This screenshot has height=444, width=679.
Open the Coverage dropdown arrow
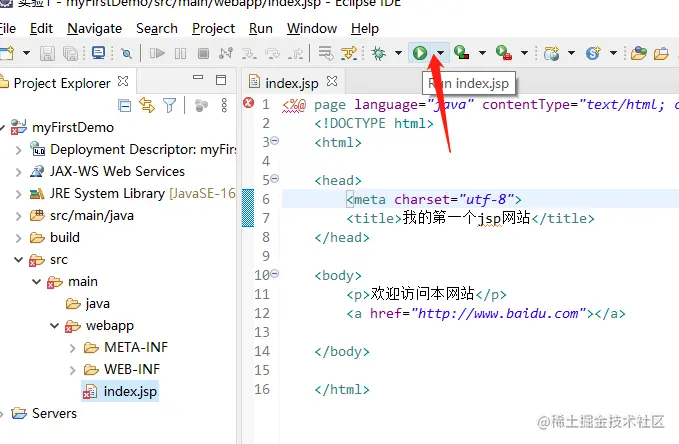point(482,53)
